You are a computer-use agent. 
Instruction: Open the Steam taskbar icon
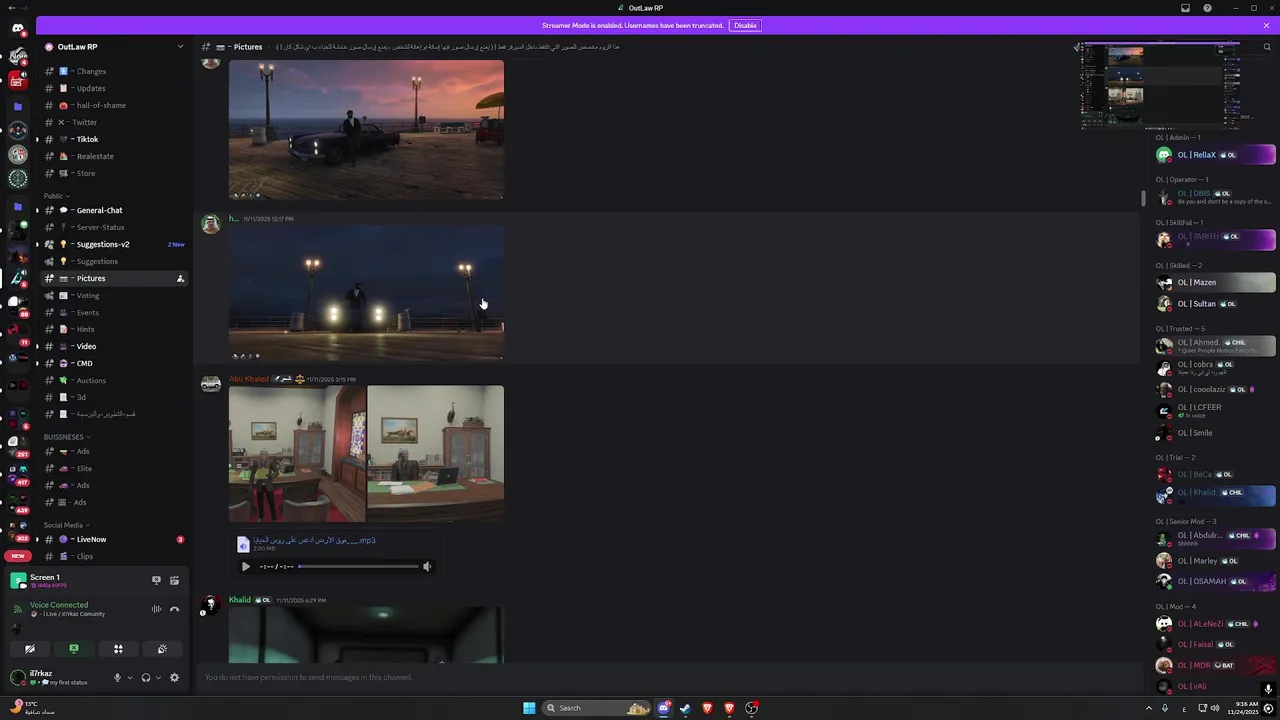point(685,708)
